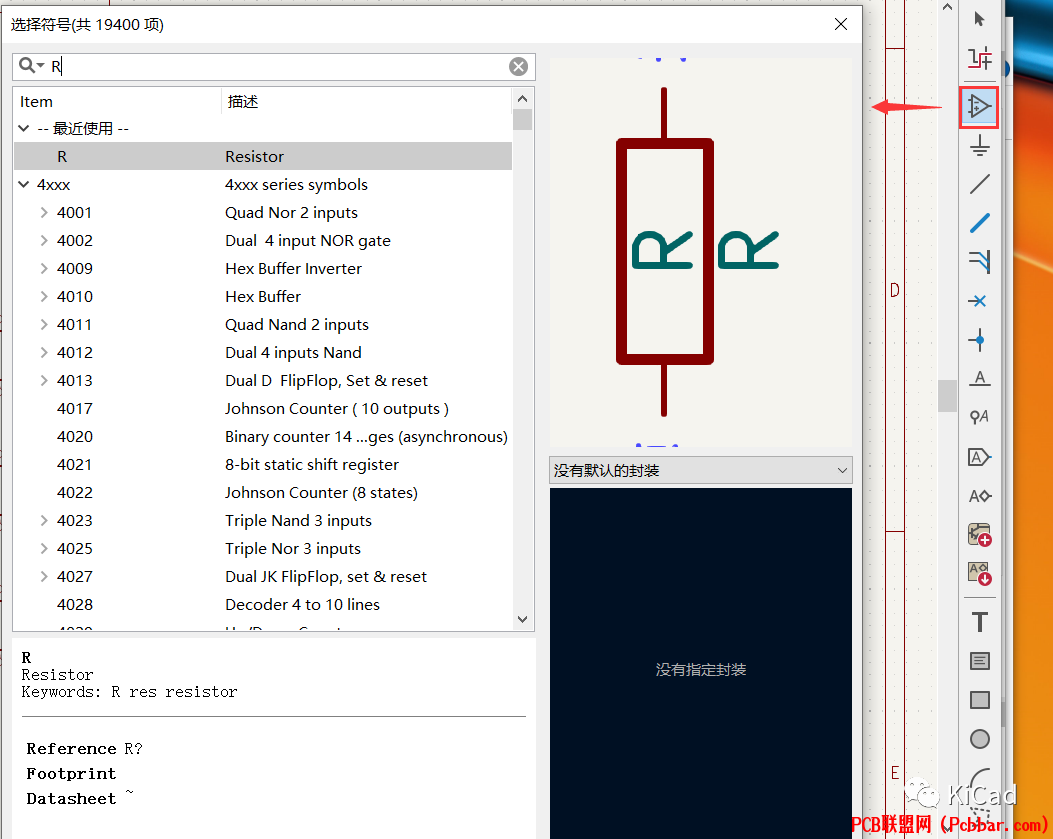The image size is (1053, 839).
Task: Expand the 4023 symbol entry
Action: coord(44,521)
